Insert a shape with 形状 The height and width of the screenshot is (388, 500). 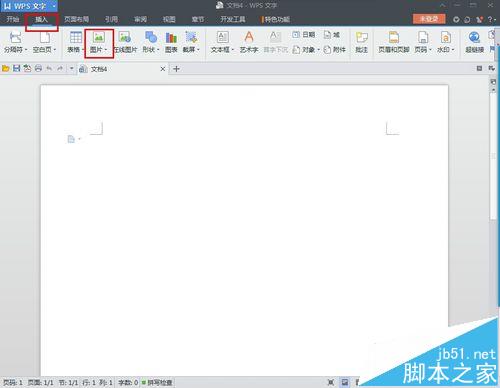click(151, 42)
